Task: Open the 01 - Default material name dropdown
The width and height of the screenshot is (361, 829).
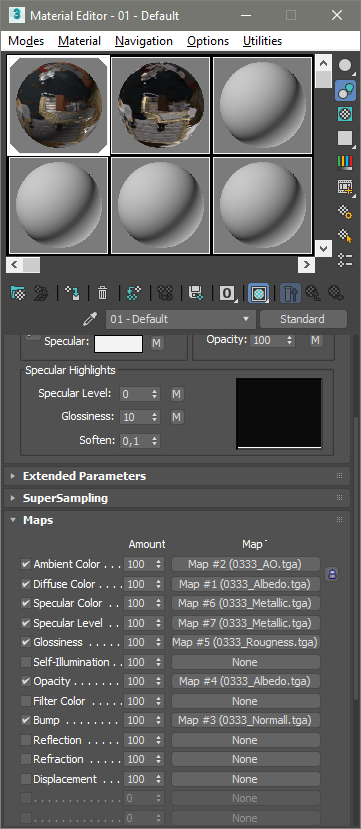Action: (180, 319)
